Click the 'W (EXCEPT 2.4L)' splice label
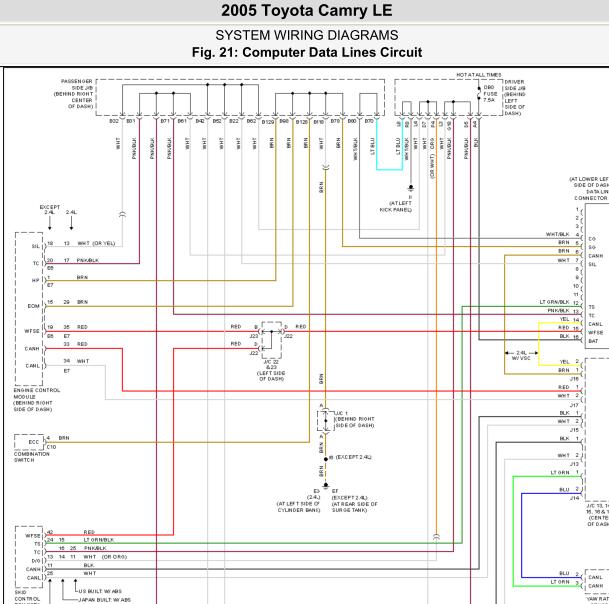Screen dimensions: 609x604 click(350, 457)
